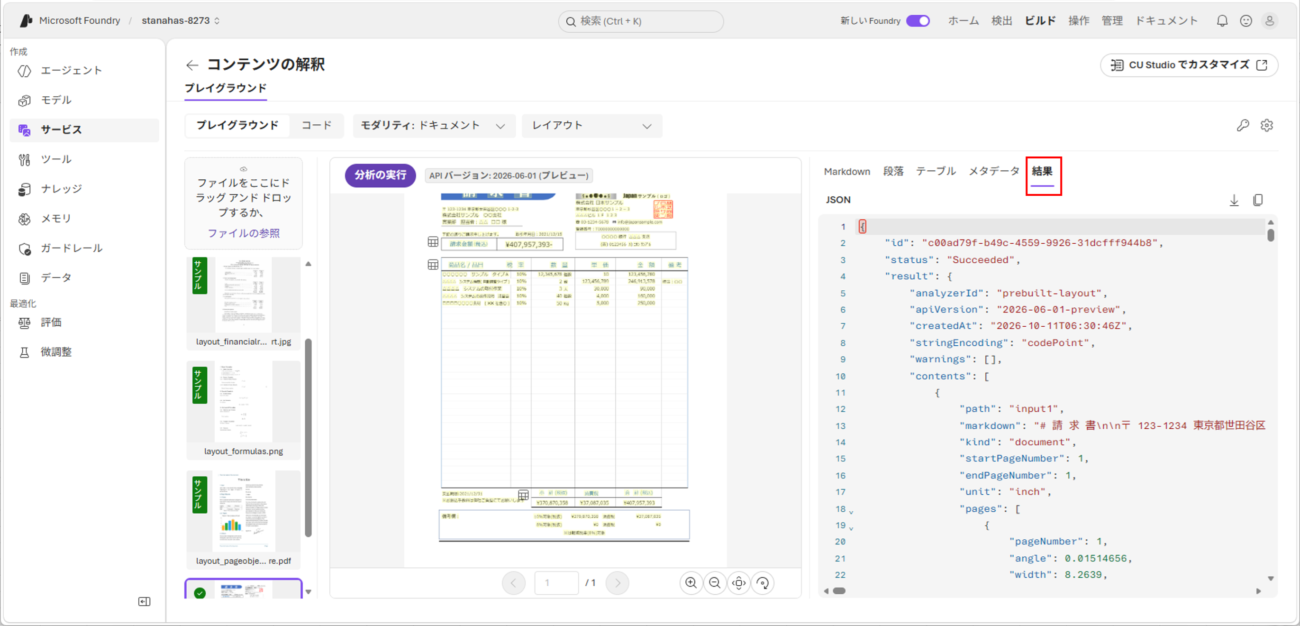The image size is (1300, 626).
Task: Click CU Studio でカスタマイズ button
Action: tap(1189, 65)
